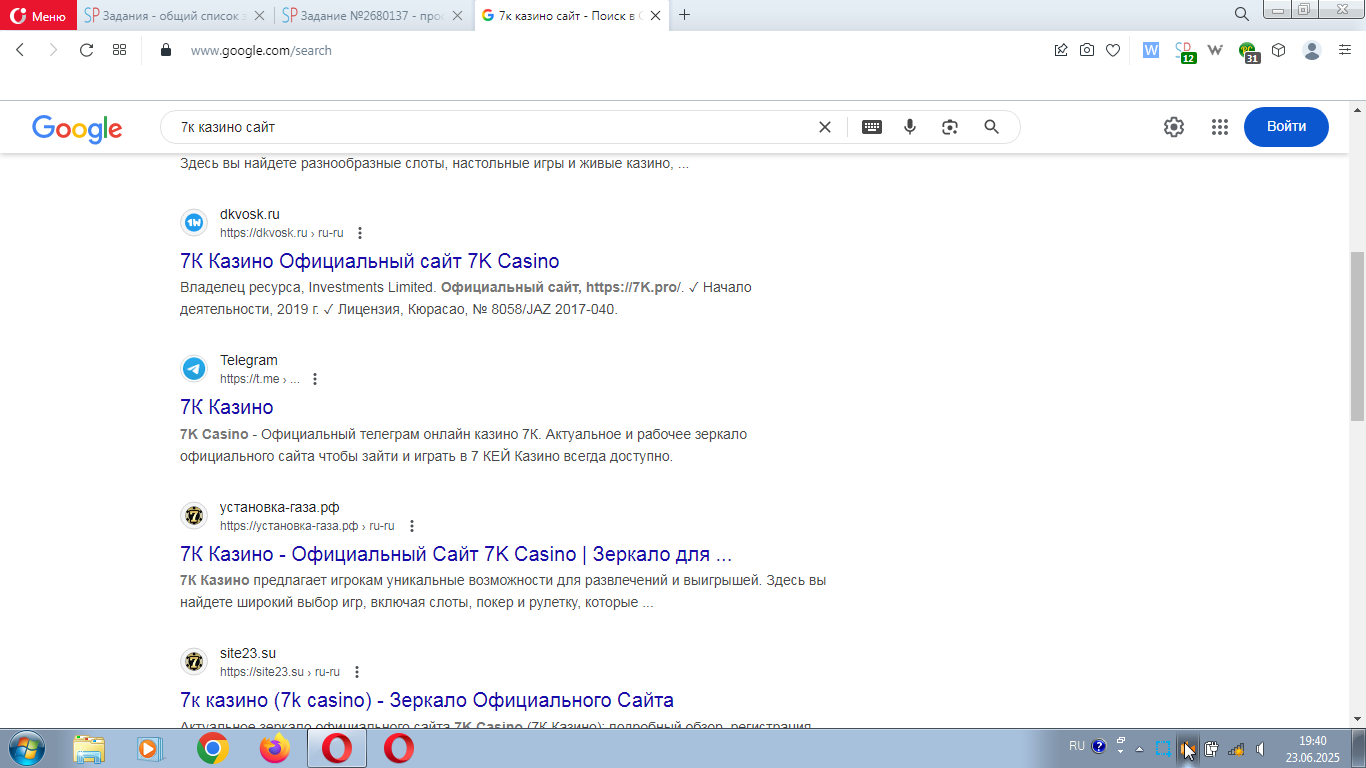Submit search with magnifier button
1366x768 pixels.
pos(991,127)
